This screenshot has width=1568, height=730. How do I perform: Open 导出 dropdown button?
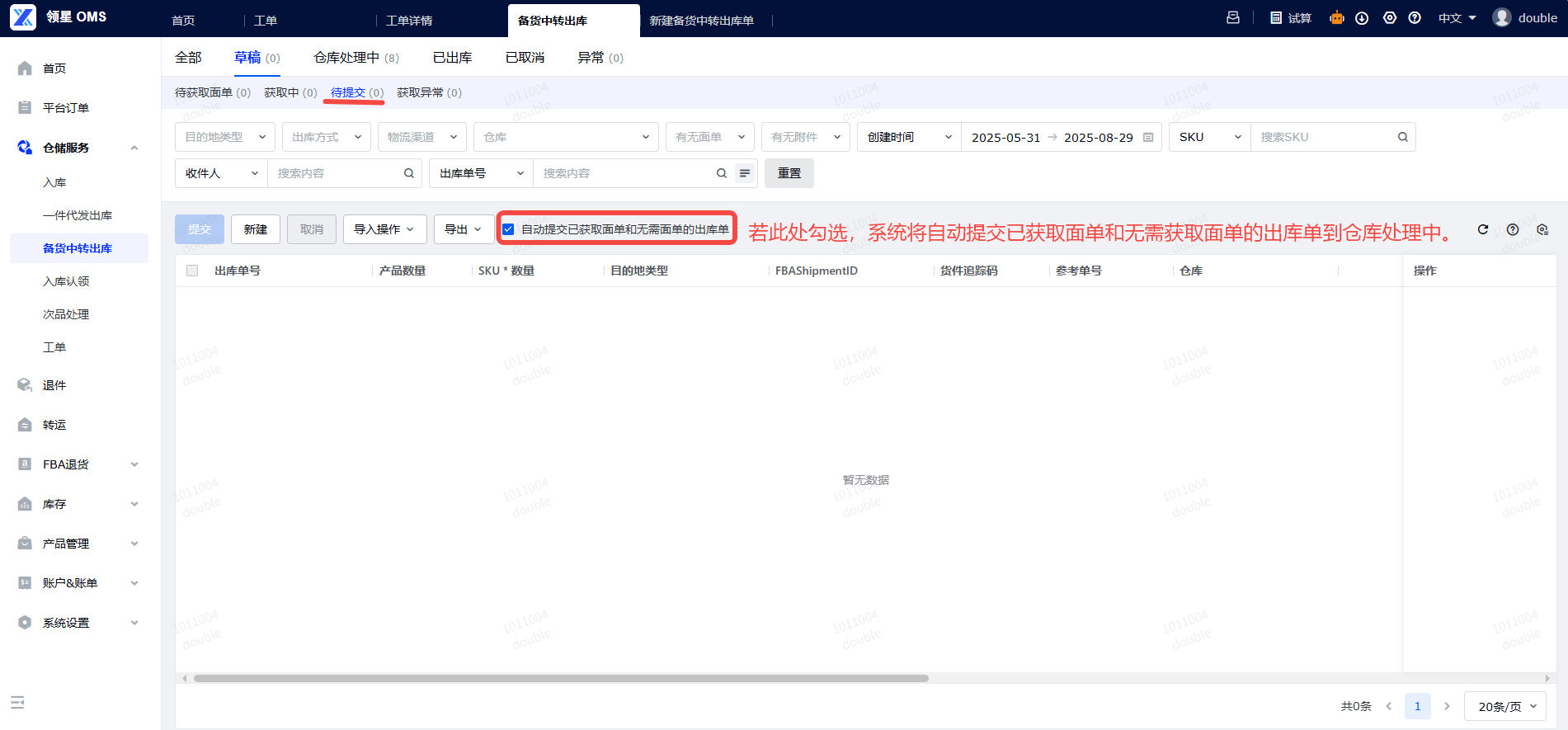pyautogui.click(x=464, y=229)
